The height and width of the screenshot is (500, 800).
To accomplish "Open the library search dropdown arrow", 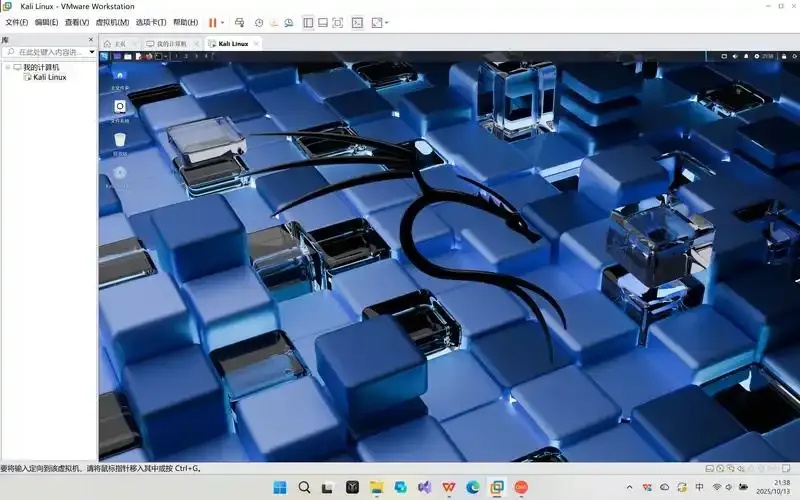I will 92,52.
